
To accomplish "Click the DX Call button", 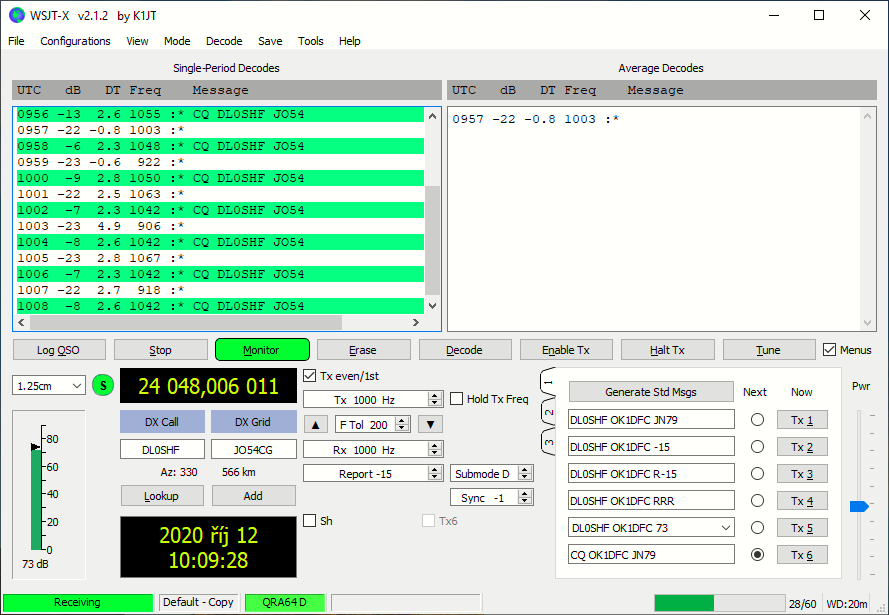I will (162, 422).
